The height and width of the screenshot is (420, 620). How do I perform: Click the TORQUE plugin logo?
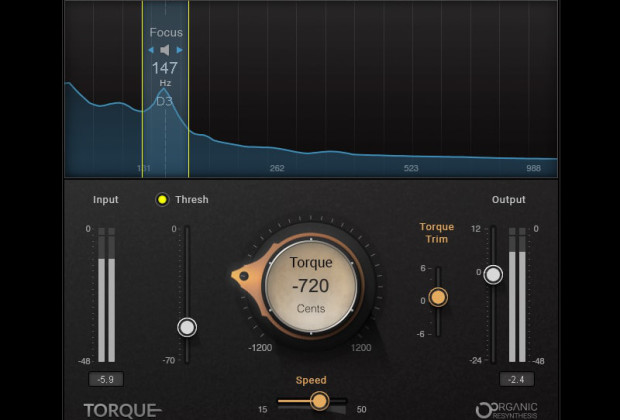(x=123, y=411)
